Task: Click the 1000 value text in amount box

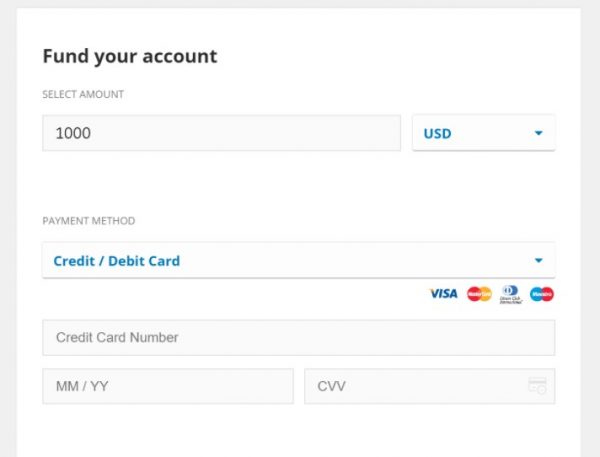Action: [73, 133]
